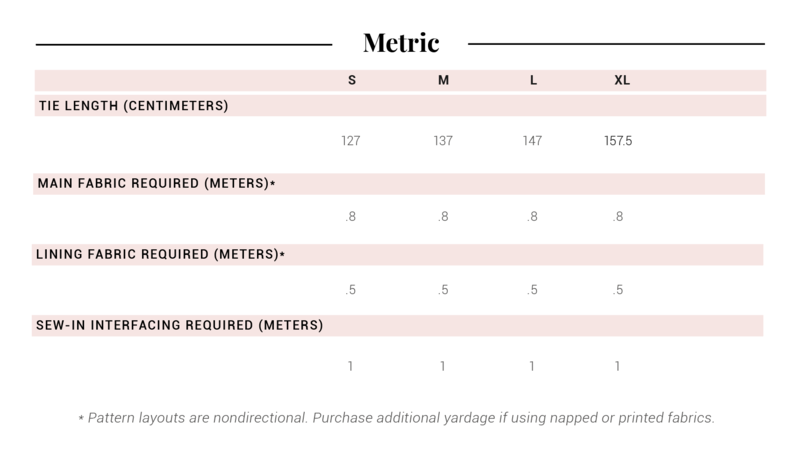Click the Tie Length (Centimeters) row label

[x=133, y=105]
